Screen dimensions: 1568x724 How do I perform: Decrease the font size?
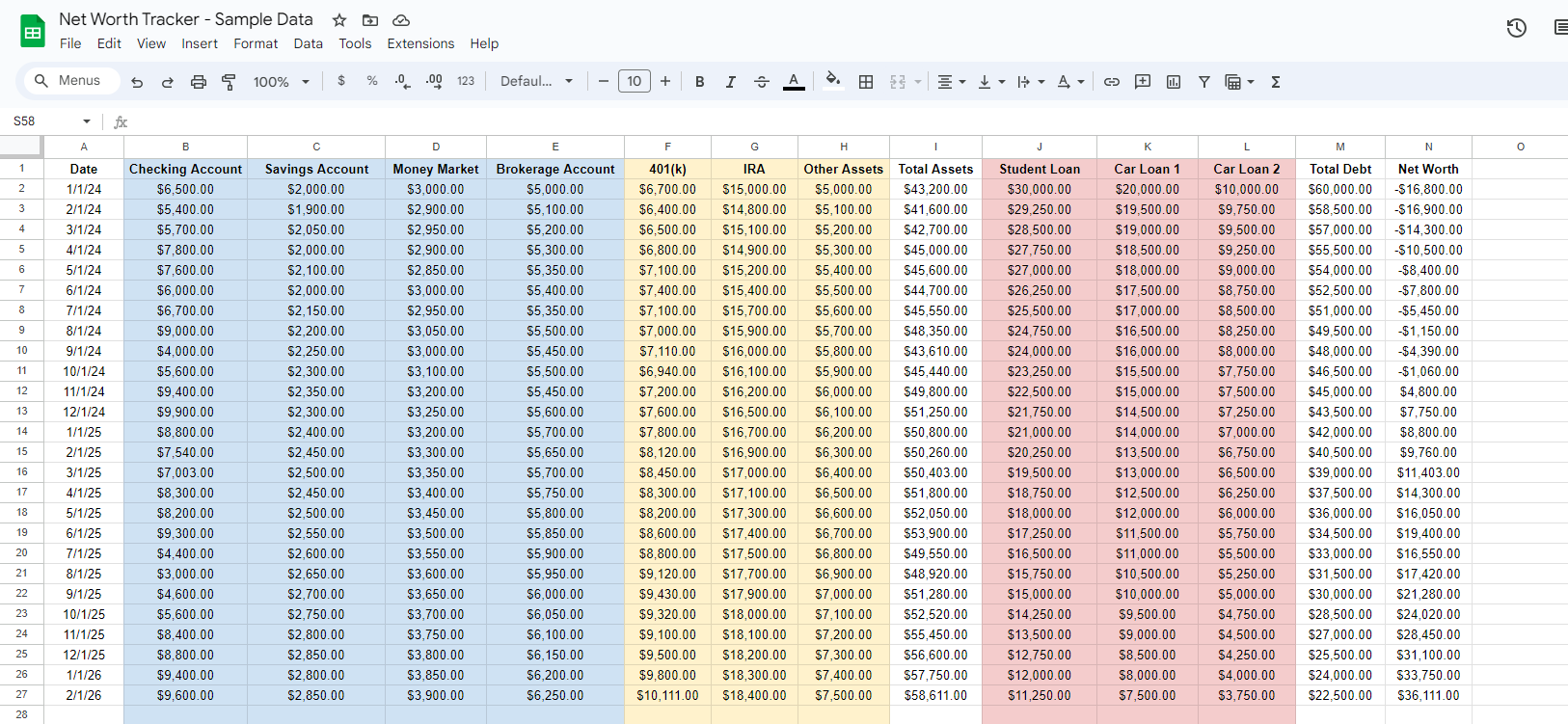[x=604, y=82]
